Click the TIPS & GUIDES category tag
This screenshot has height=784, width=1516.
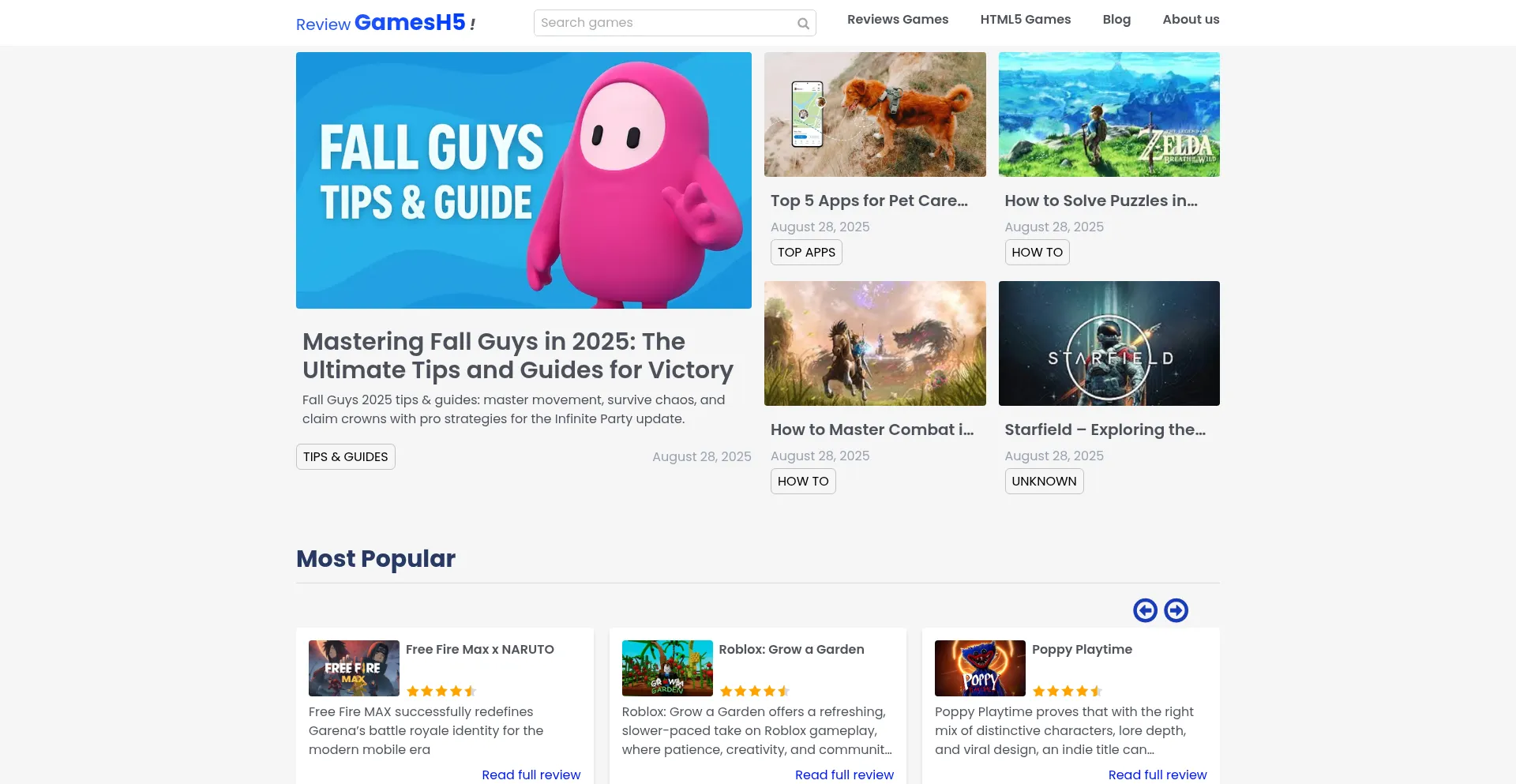pos(346,456)
